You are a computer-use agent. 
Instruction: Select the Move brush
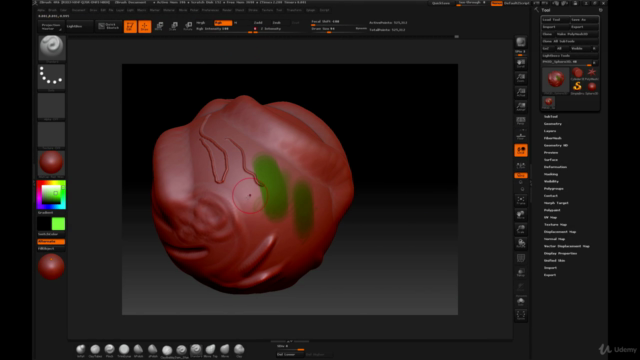(225, 350)
